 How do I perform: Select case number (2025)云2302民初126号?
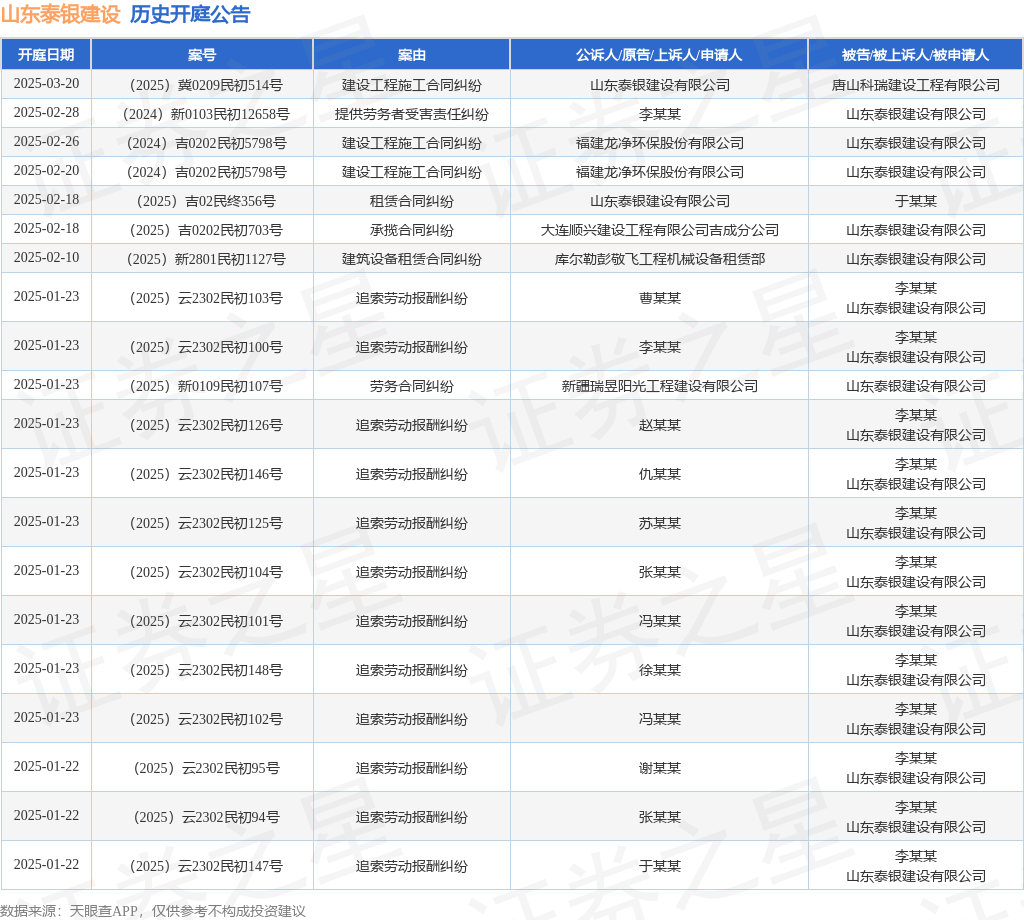click(x=206, y=425)
